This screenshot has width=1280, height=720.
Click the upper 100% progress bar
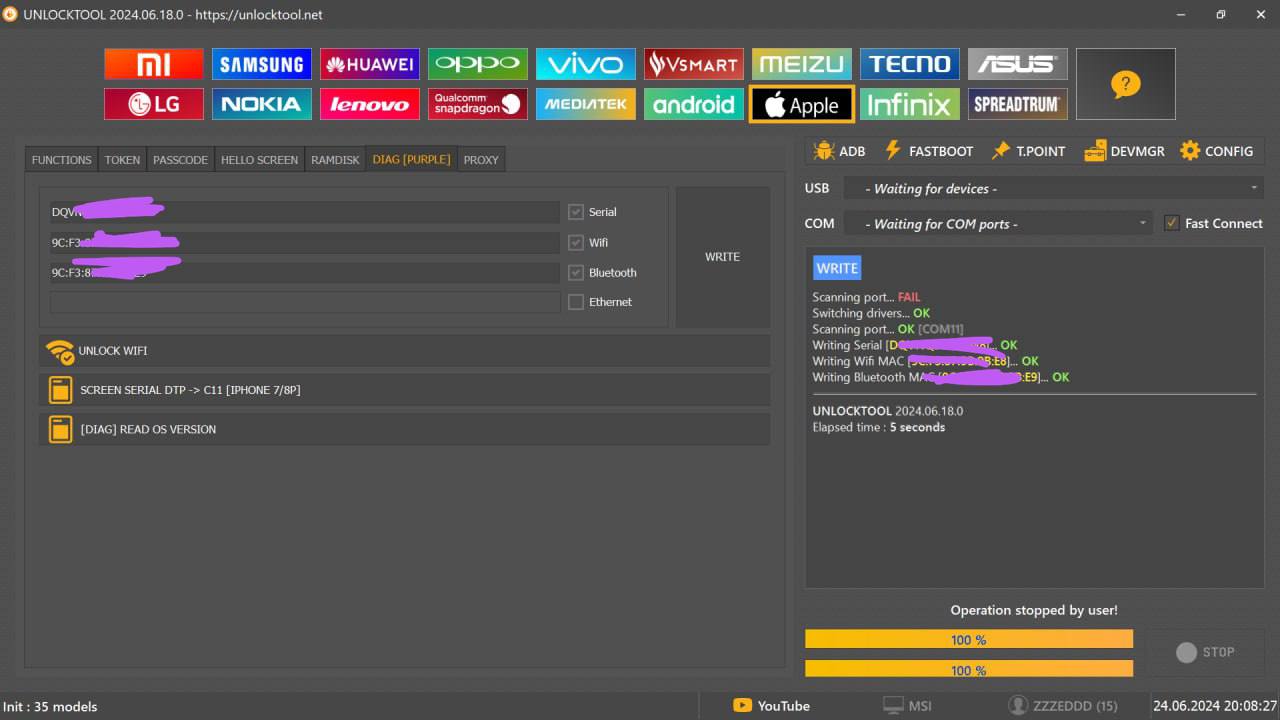(x=969, y=639)
